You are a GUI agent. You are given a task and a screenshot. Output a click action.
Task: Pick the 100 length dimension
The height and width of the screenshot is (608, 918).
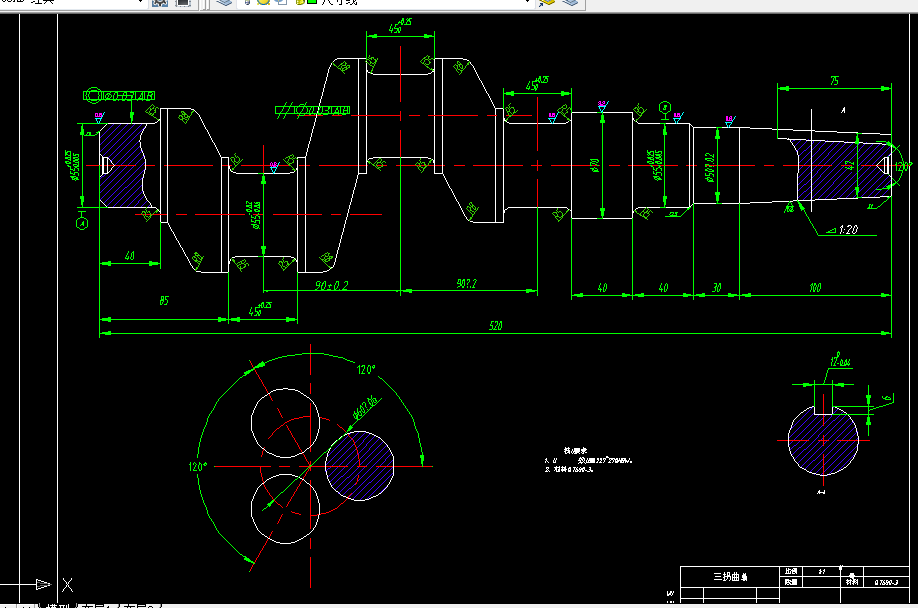coord(815,287)
